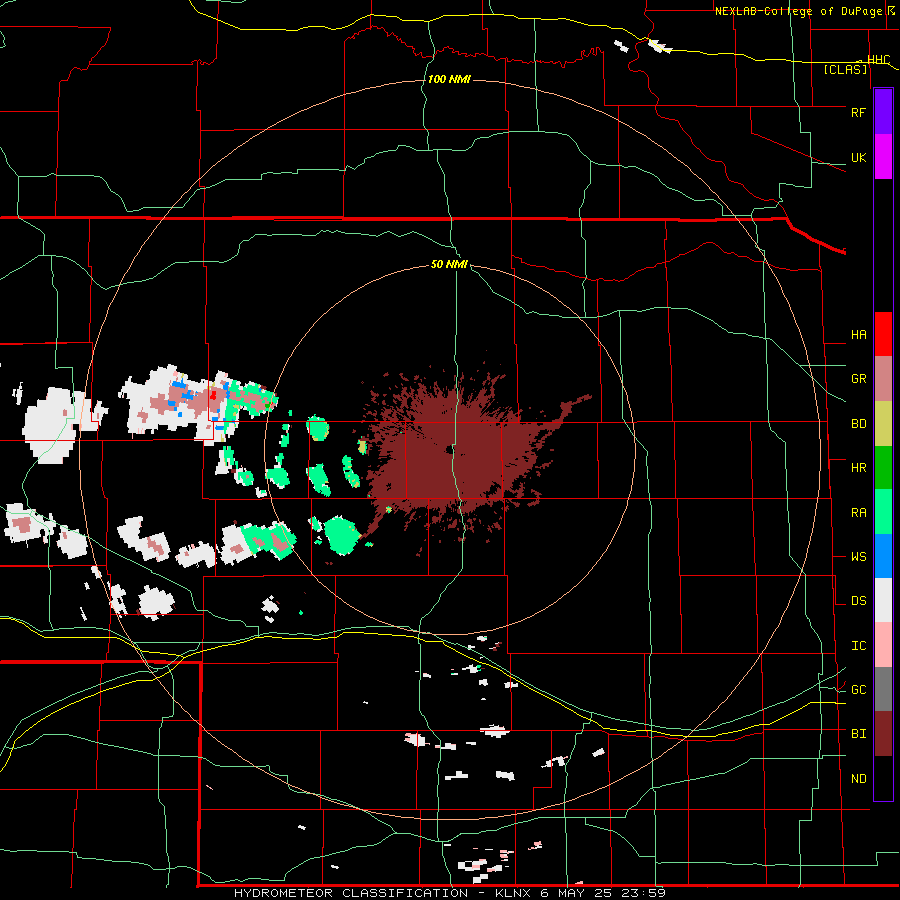The image size is (900, 900).
Task: Click the "GC" legend label
Action: pyautogui.click(x=858, y=690)
